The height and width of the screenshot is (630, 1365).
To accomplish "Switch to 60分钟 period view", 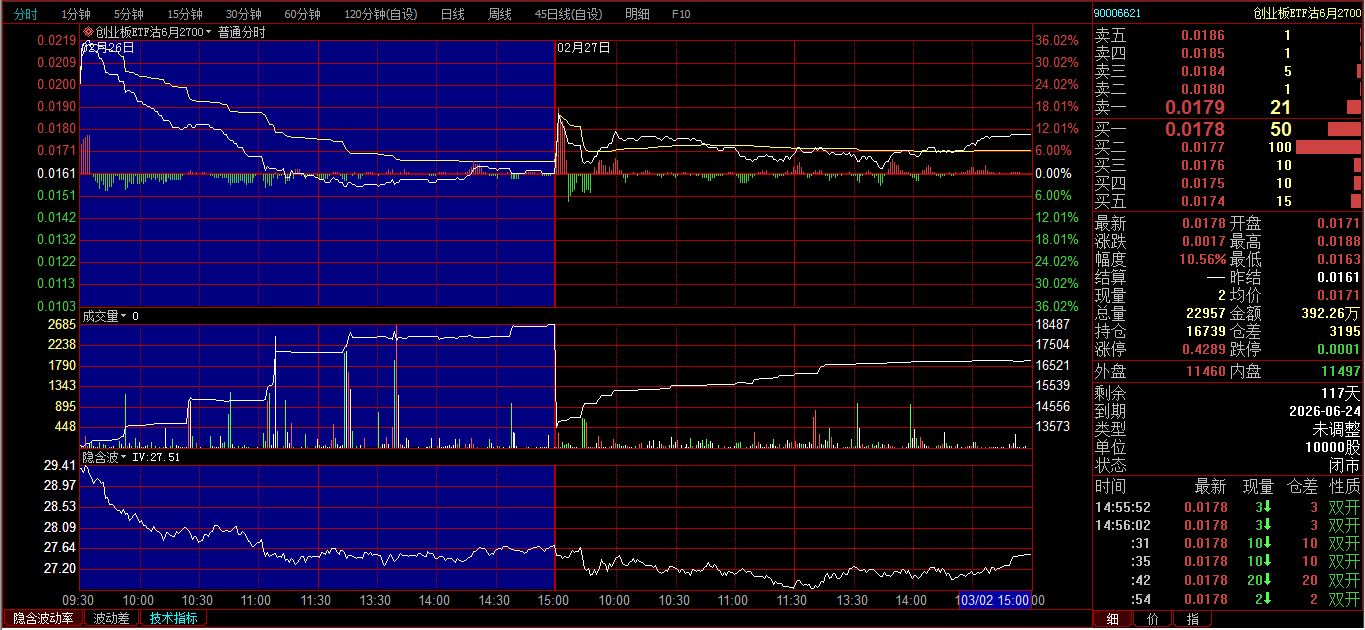I will [x=302, y=14].
